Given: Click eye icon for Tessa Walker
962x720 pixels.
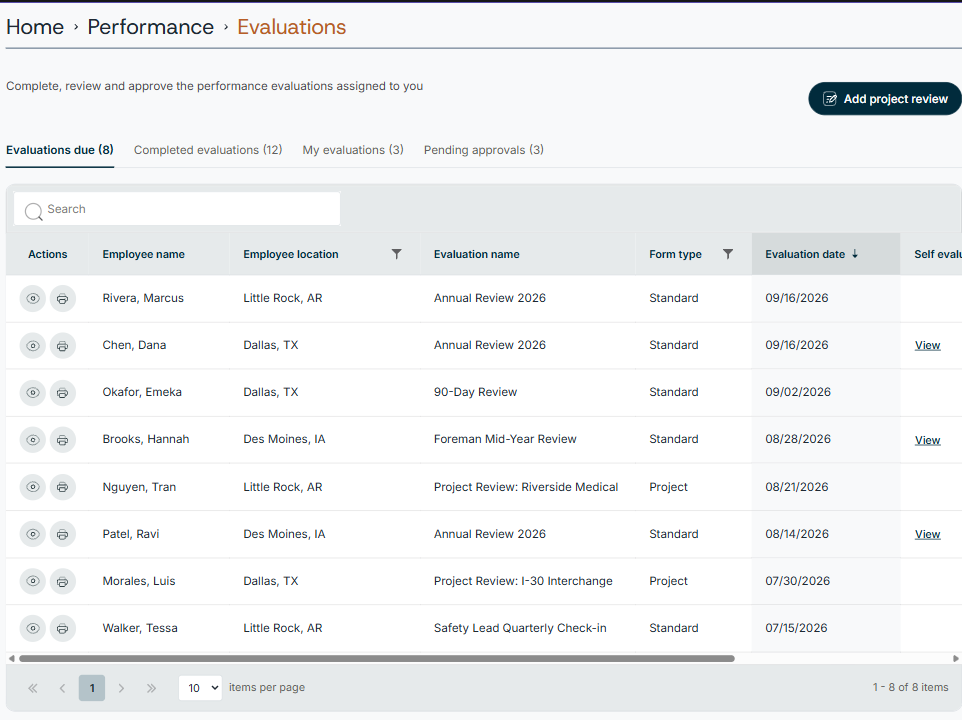Looking at the screenshot, I should [33, 629].
